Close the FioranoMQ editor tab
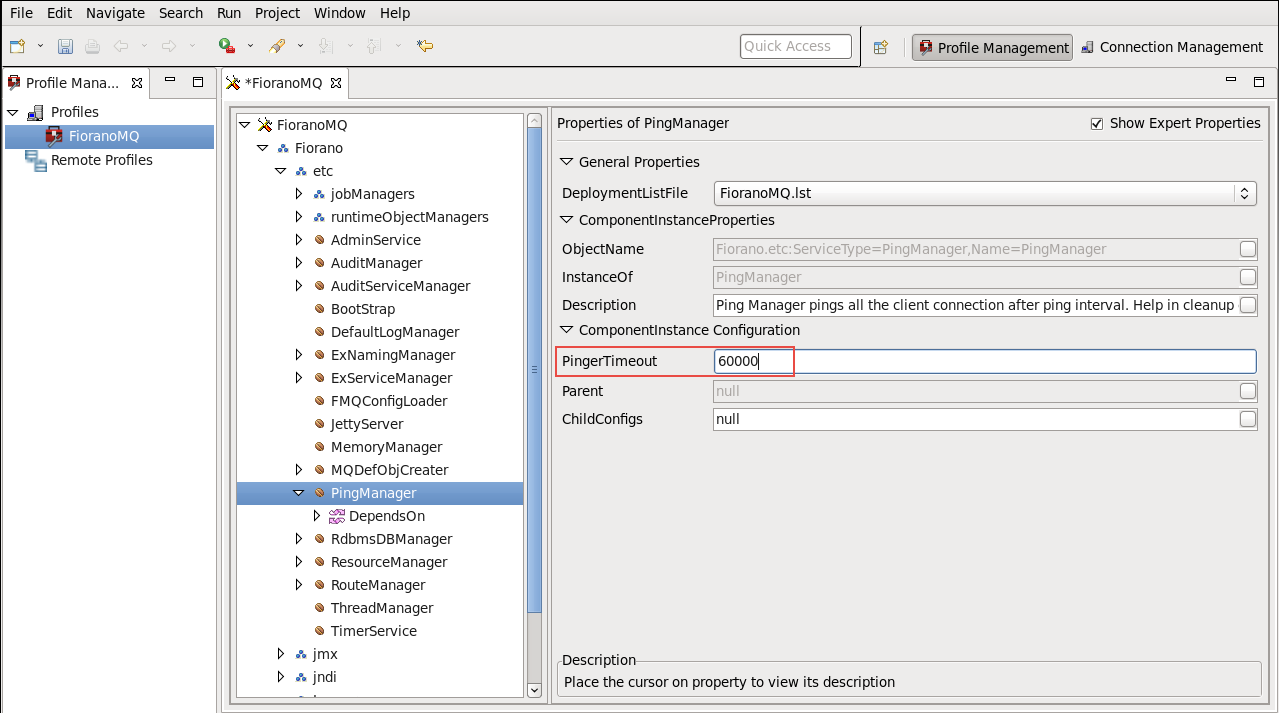 (336, 83)
